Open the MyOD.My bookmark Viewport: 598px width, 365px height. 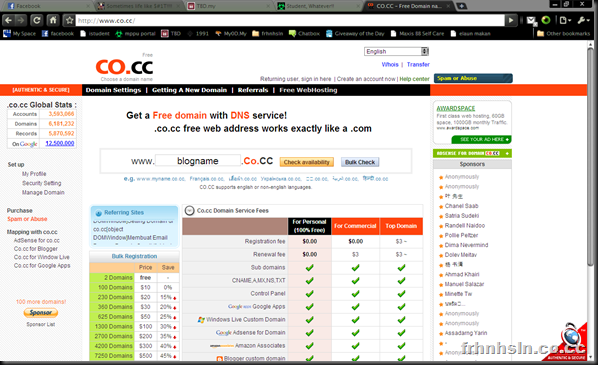coord(231,34)
